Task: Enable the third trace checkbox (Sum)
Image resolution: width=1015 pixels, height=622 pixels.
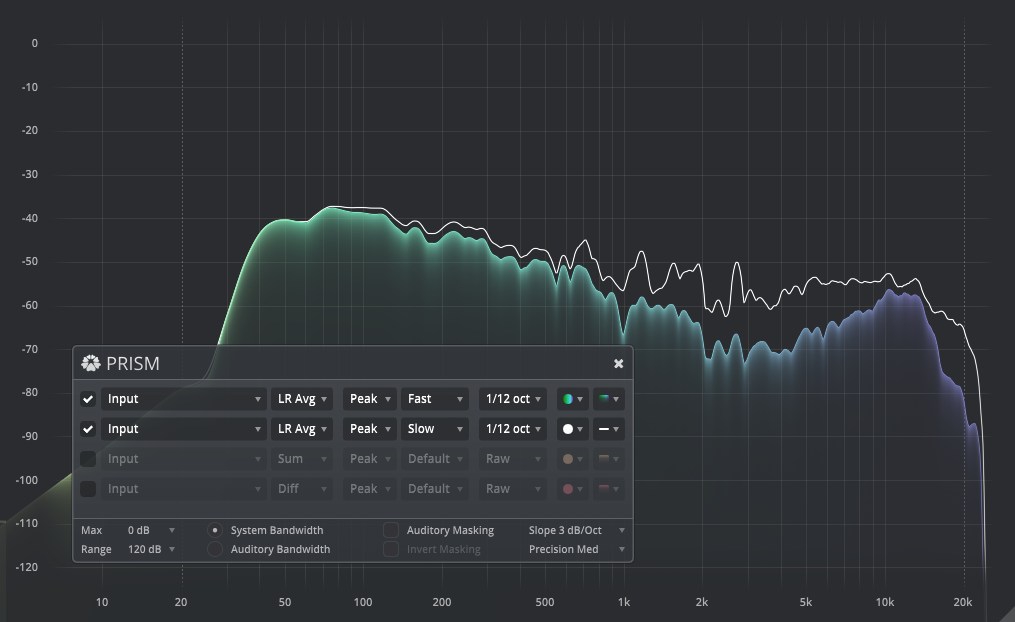Action: click(88, 459)
